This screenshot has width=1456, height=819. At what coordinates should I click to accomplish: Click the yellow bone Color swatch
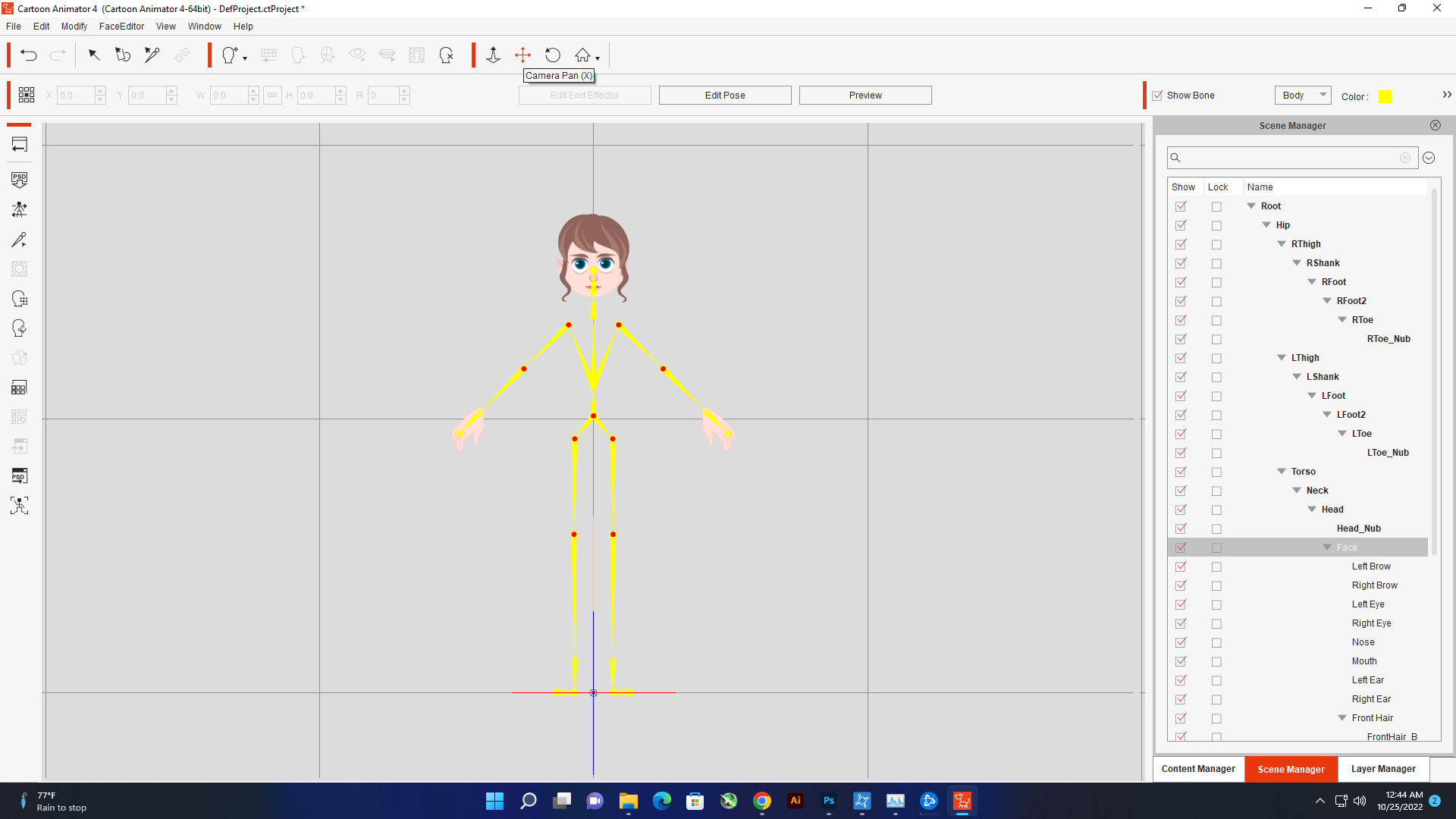click(1385, 96)
